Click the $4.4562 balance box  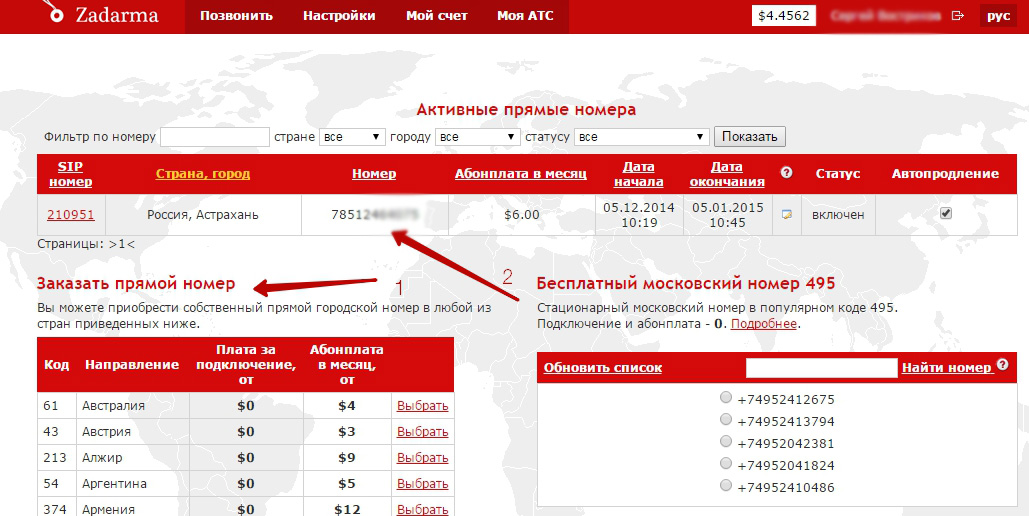784,16
